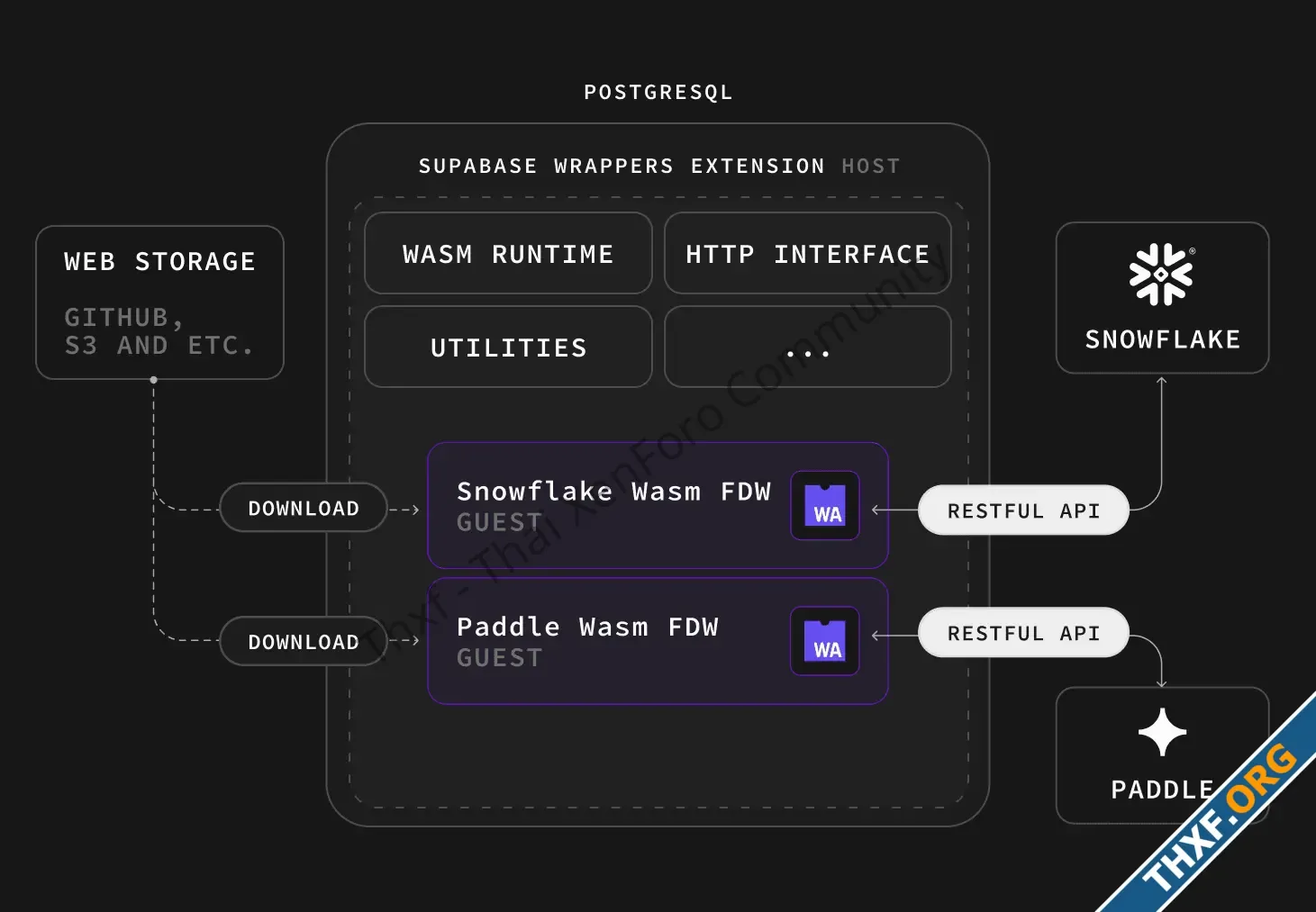Click the DOWNLOAD pill pointing to Paddle FDW
The image size is (1316, 912).
coord(304,641)
